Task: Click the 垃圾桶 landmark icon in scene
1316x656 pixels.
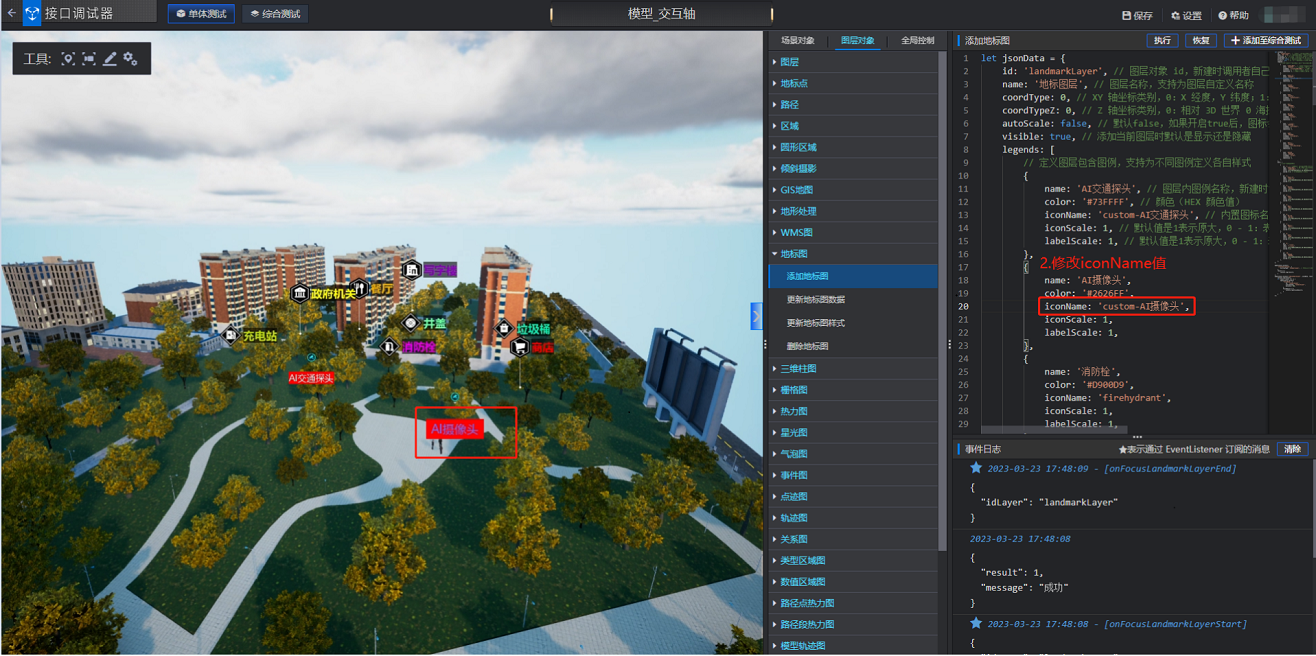Action: (504, 329)
